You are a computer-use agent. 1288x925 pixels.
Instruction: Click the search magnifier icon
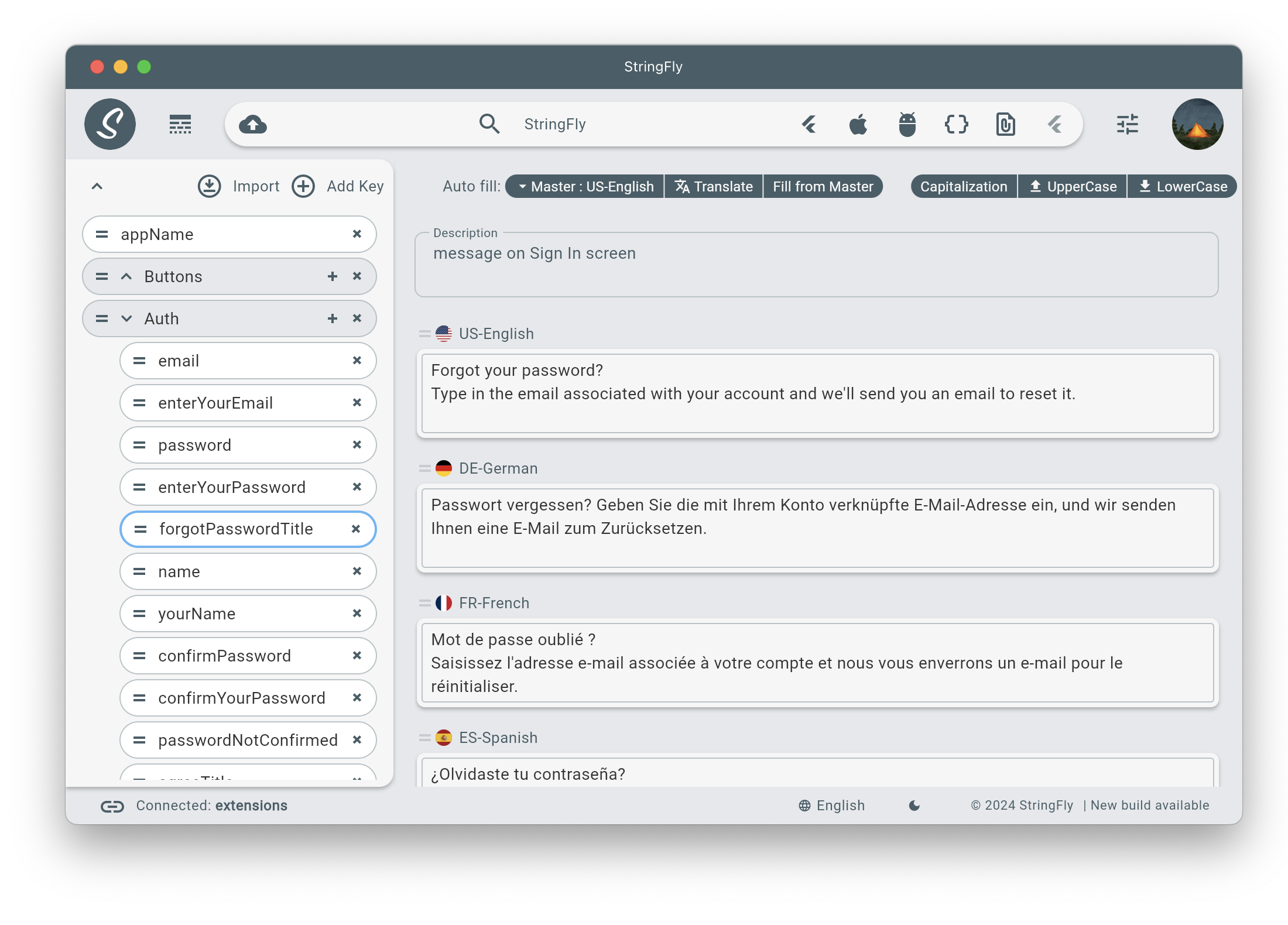489,124
